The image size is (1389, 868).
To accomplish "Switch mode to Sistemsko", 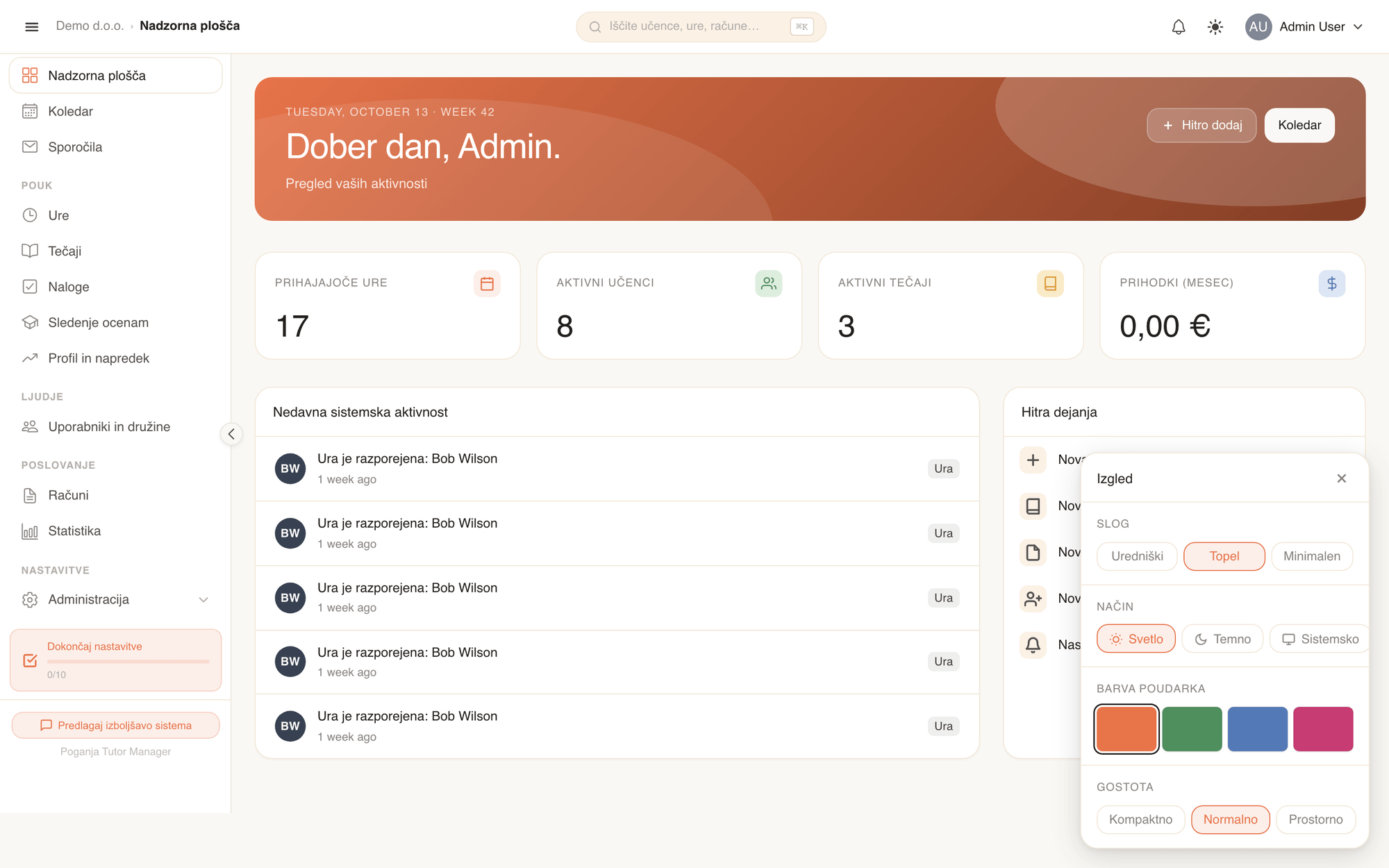I will (1320, 639).
